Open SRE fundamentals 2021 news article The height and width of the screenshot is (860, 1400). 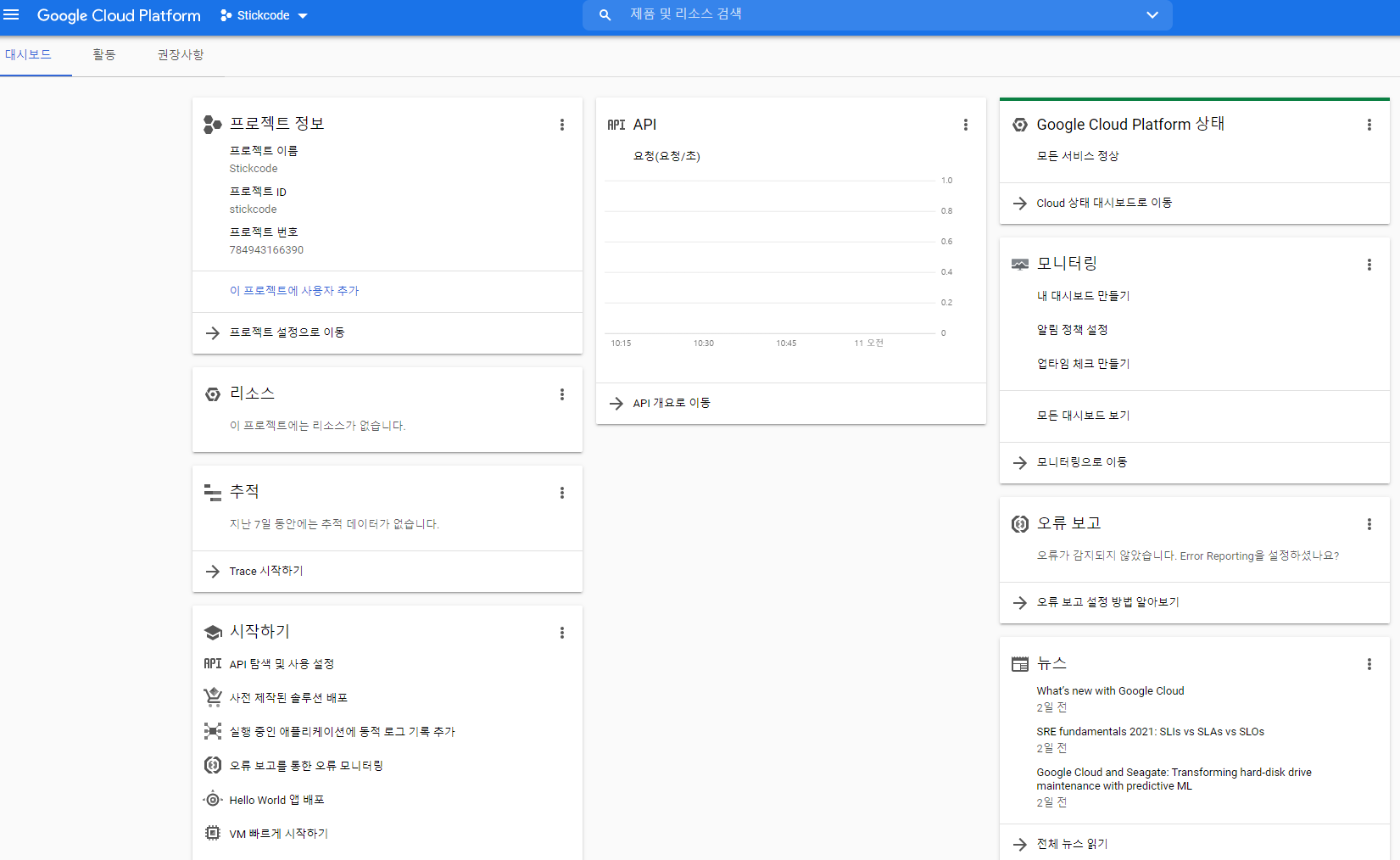tap(1151, 732)
